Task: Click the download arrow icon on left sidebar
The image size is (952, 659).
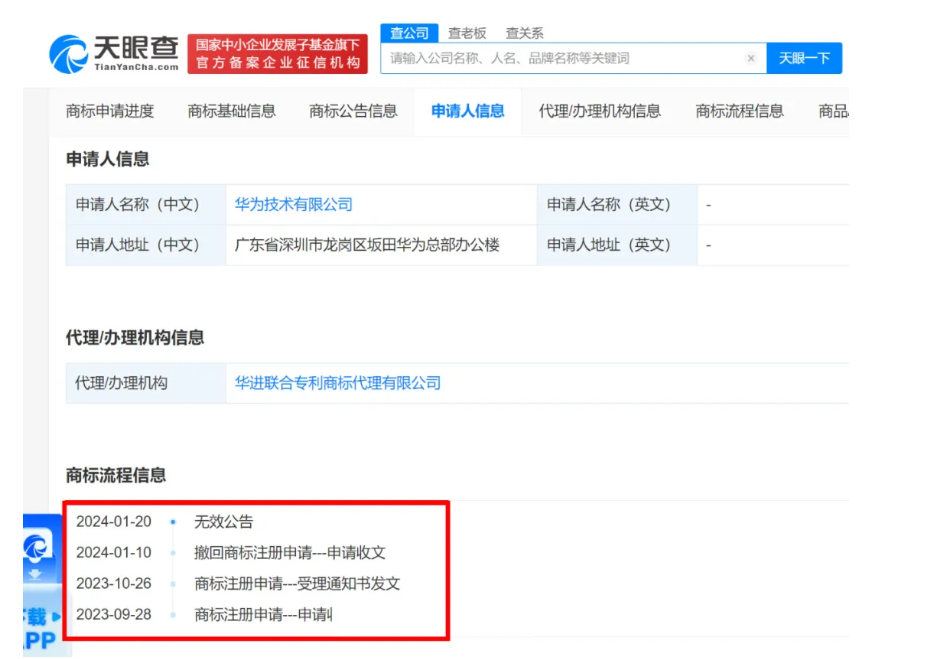Action: [x=35, y=575]
